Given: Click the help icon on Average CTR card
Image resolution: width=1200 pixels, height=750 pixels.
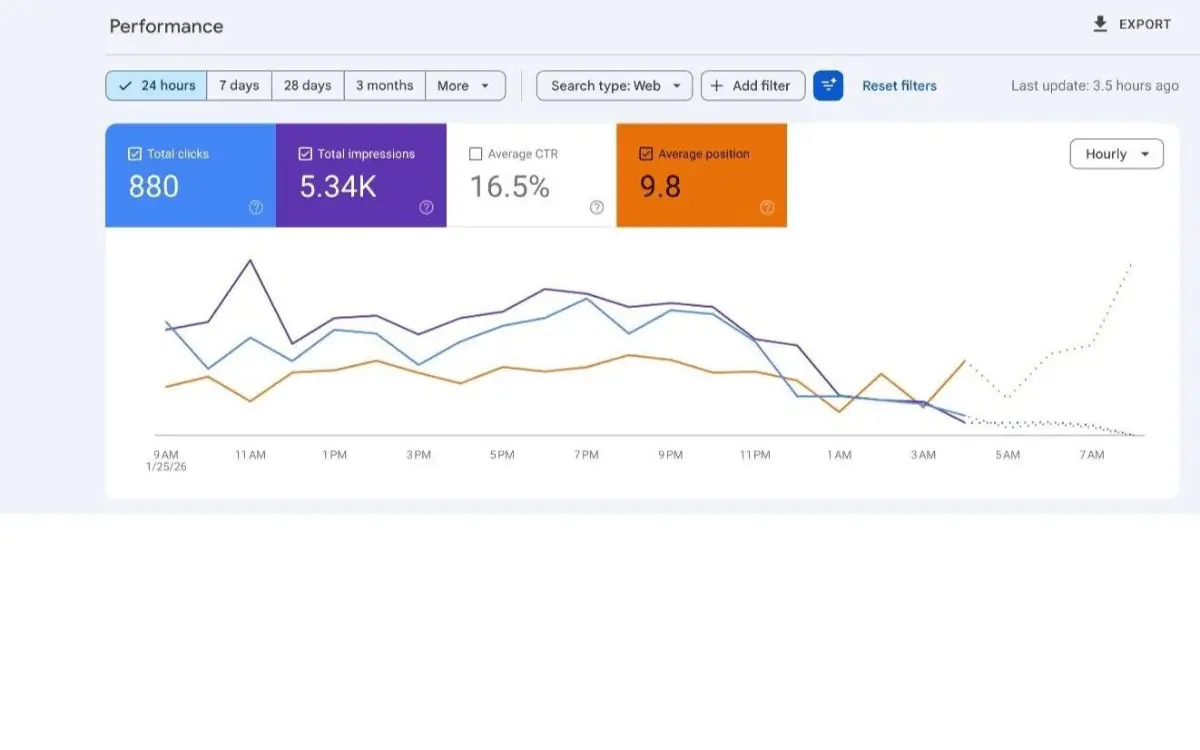Looking at the screenshot, I should (597, 207).
